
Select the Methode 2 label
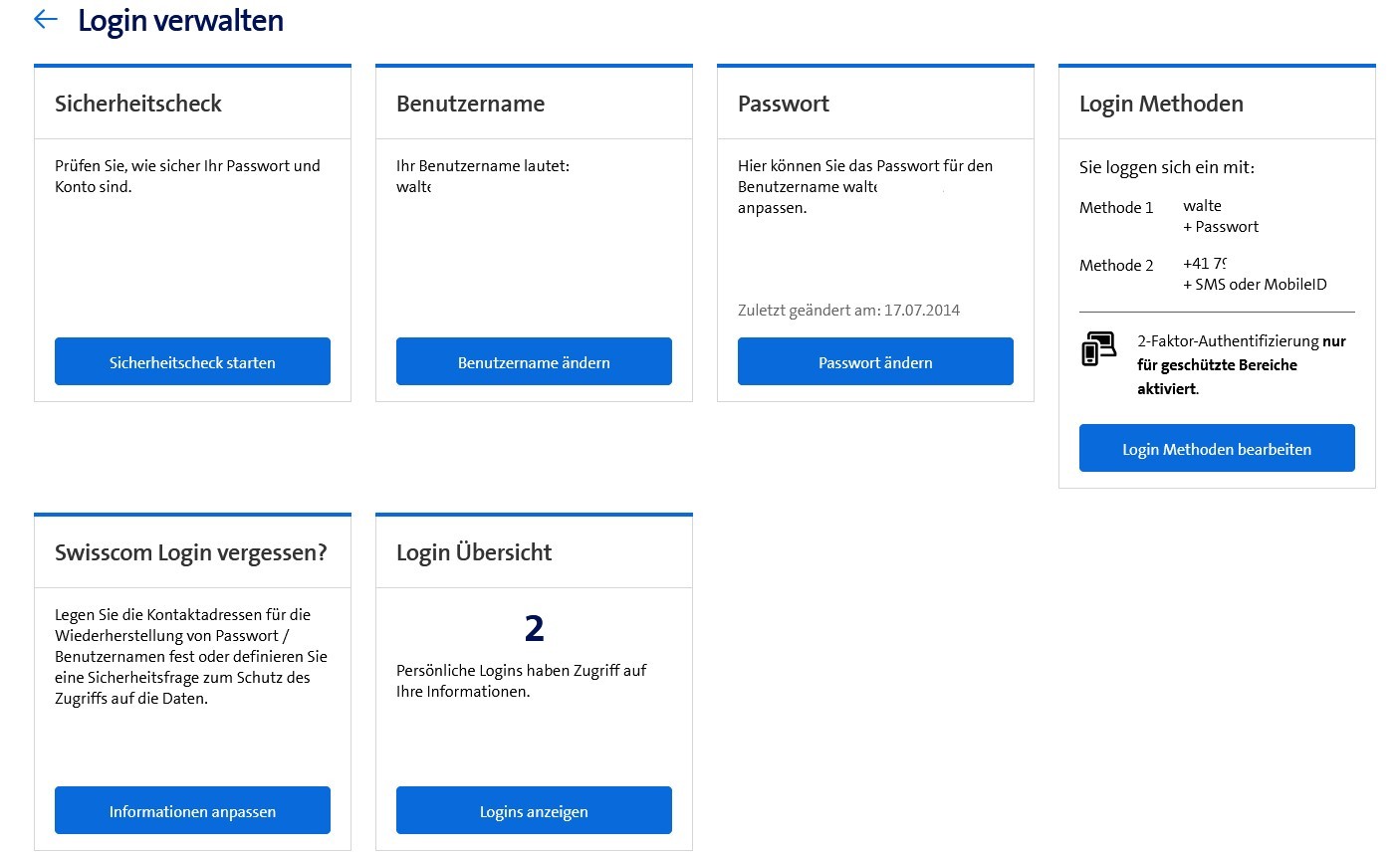coord(1116,265)
